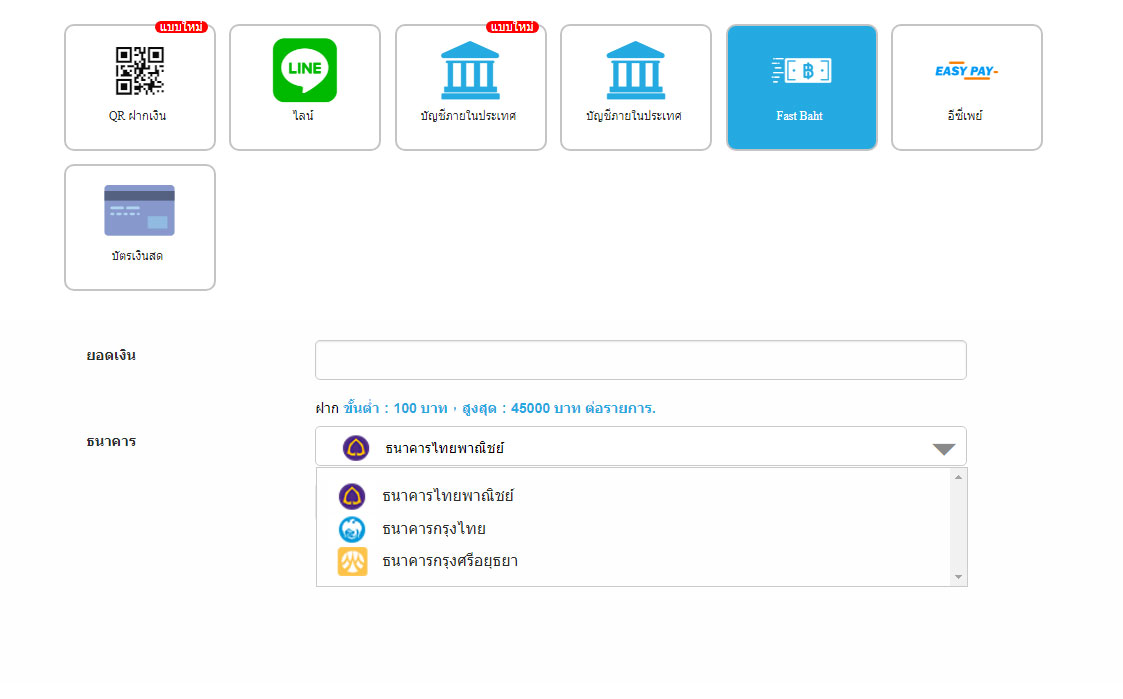Image resolution: width=1123 pixels, height=699 pixels.
Task: Click the yellow Krungsri logo in bank list
Action: (352, 561)
